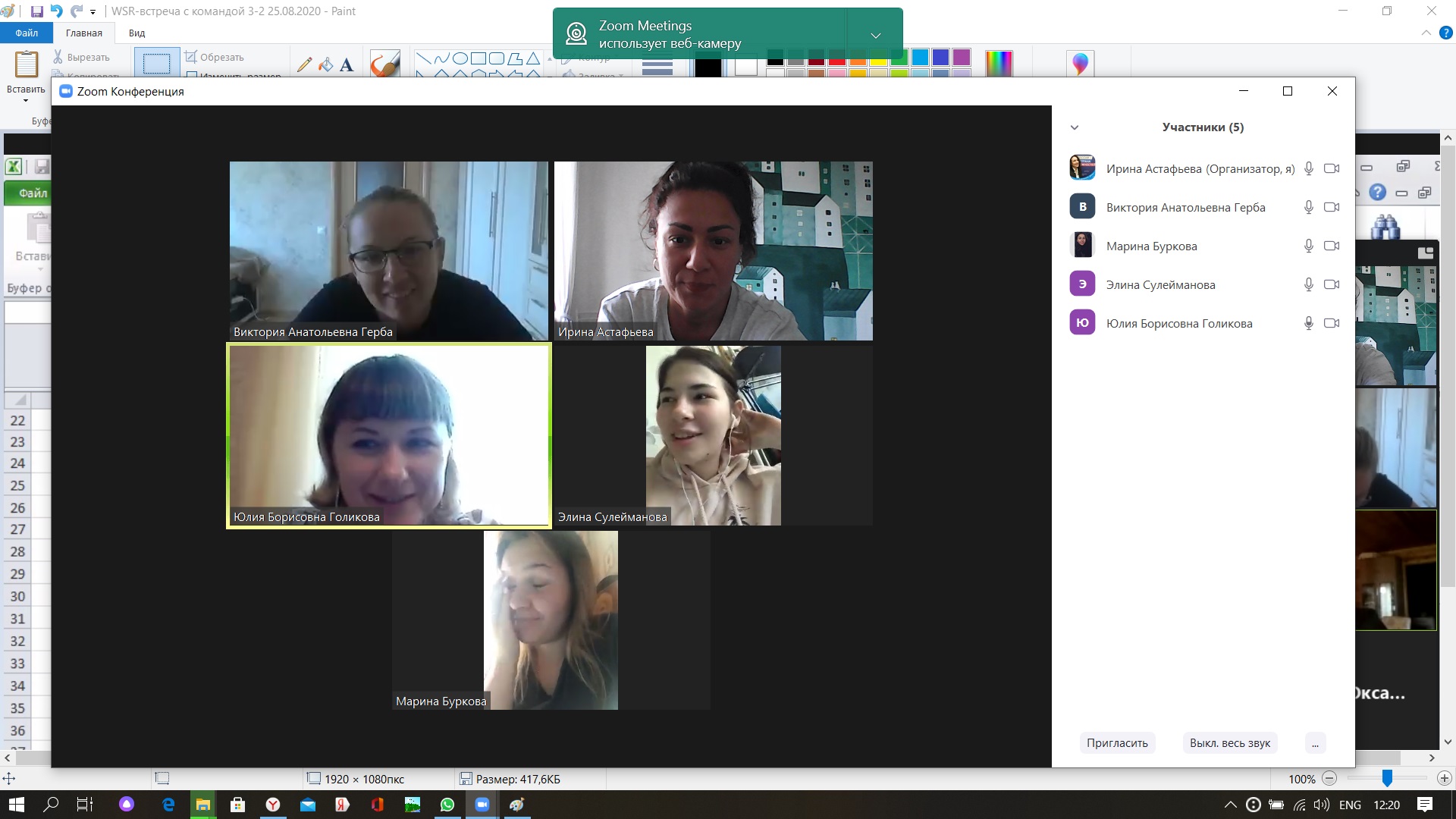Screen dimensions: 1456x819
Task: Click Марина Буркова video tile
Action: click(551, 620)
